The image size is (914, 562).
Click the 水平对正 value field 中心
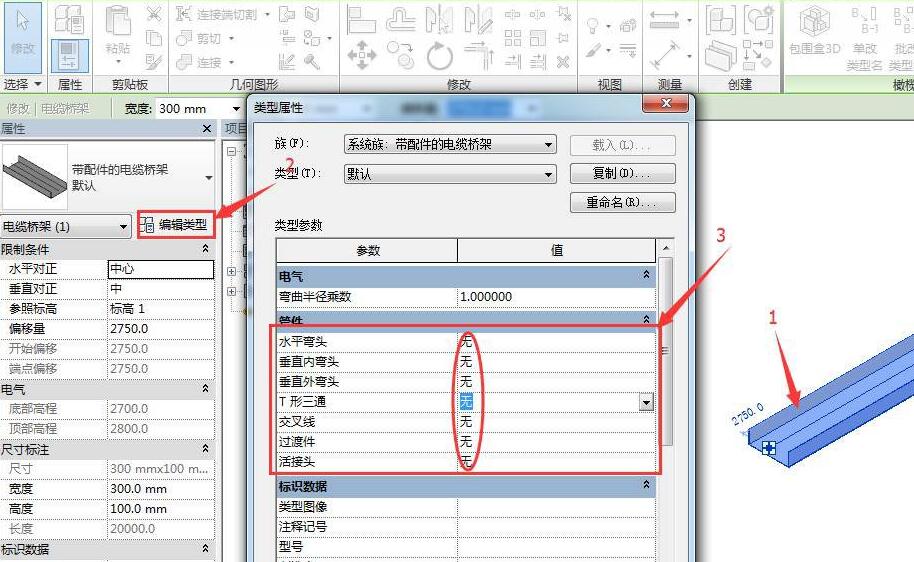click(161, 269)
